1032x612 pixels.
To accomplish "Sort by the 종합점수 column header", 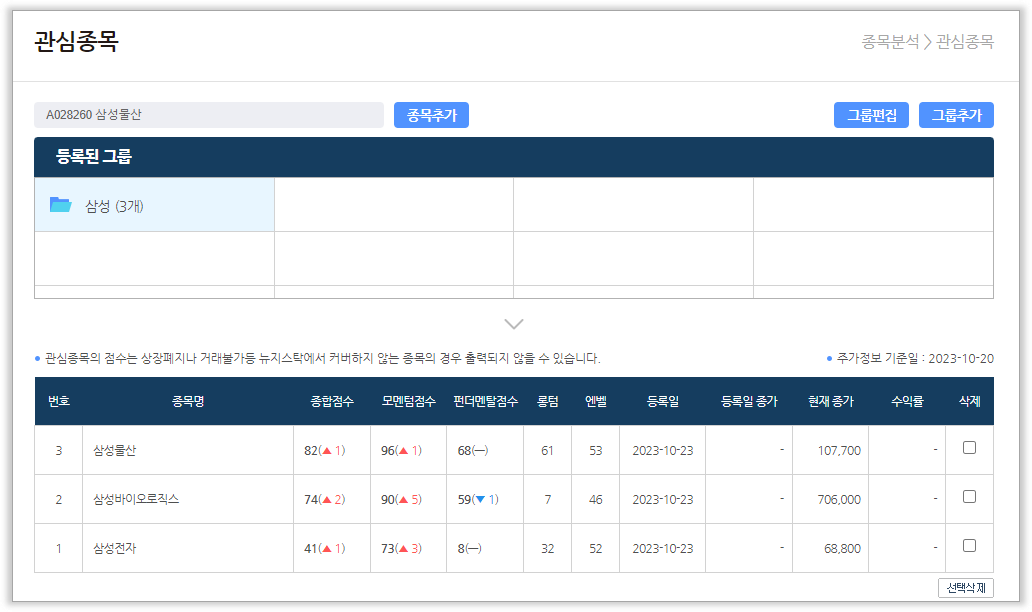I will (x=331, y=402).
